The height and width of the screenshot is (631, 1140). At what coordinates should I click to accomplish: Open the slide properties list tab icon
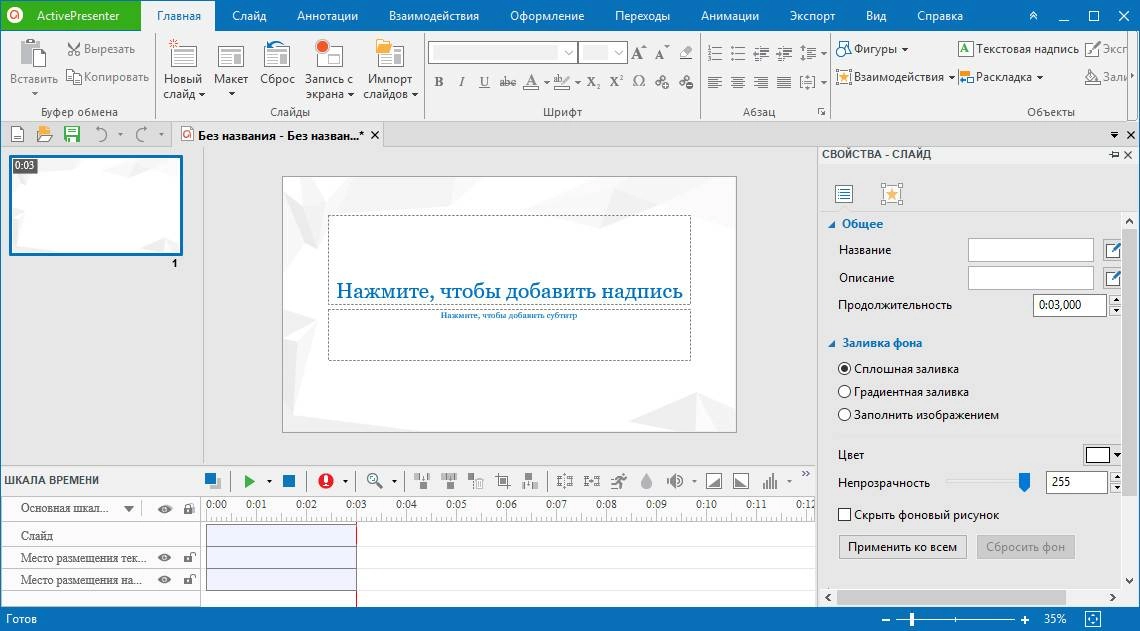pos(843,193)
